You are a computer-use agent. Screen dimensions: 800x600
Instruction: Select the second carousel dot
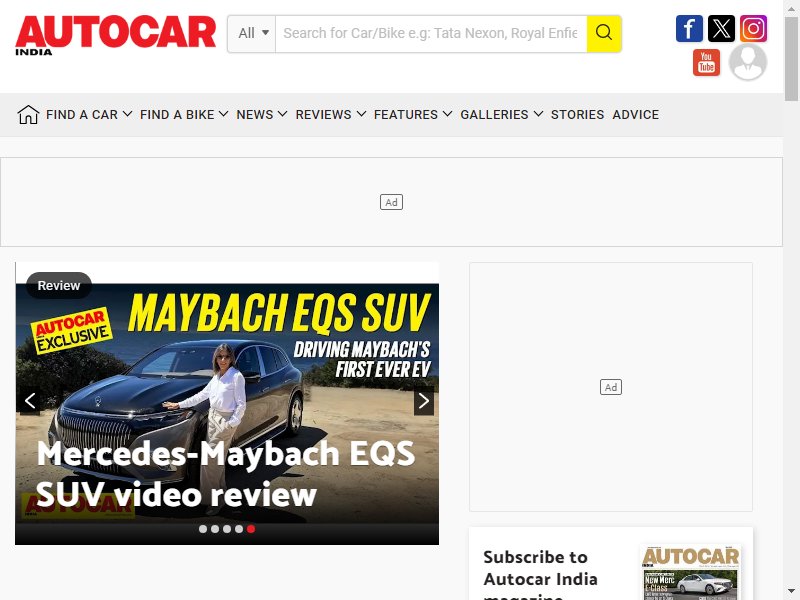point(215,529)
